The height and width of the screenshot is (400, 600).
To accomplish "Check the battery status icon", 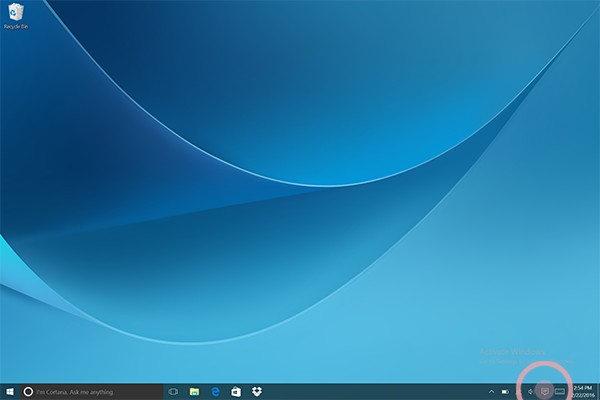I will coord(505,392).
